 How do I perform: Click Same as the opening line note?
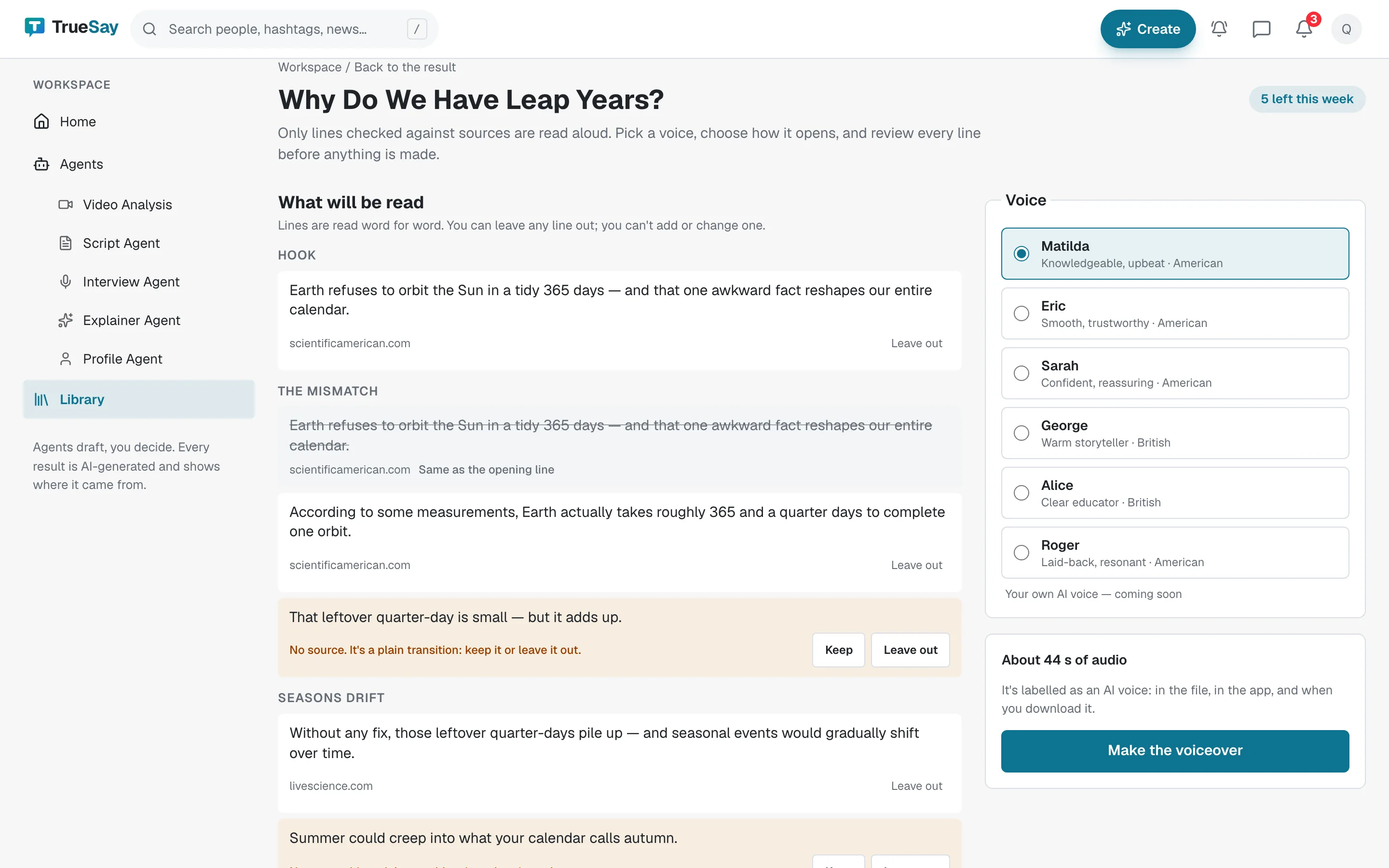(x=486, y=470)
